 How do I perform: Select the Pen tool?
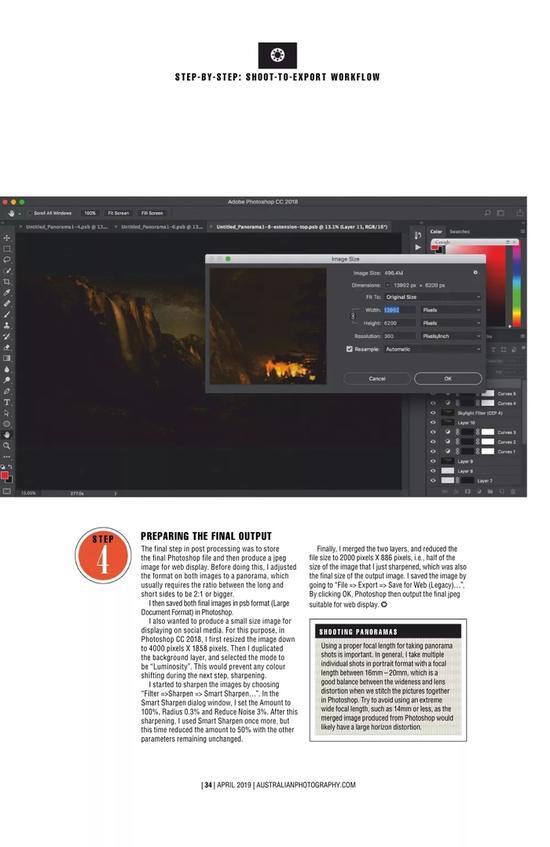(6, 391)
